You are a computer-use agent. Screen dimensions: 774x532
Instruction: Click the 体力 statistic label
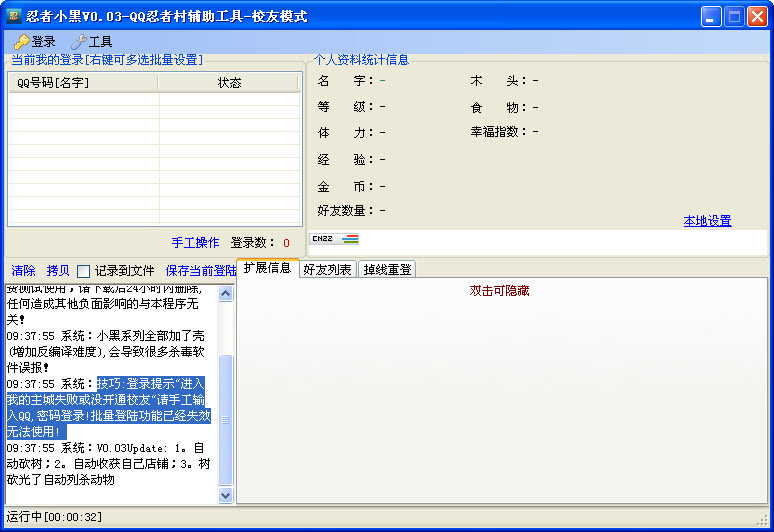[x=345, y=133]
